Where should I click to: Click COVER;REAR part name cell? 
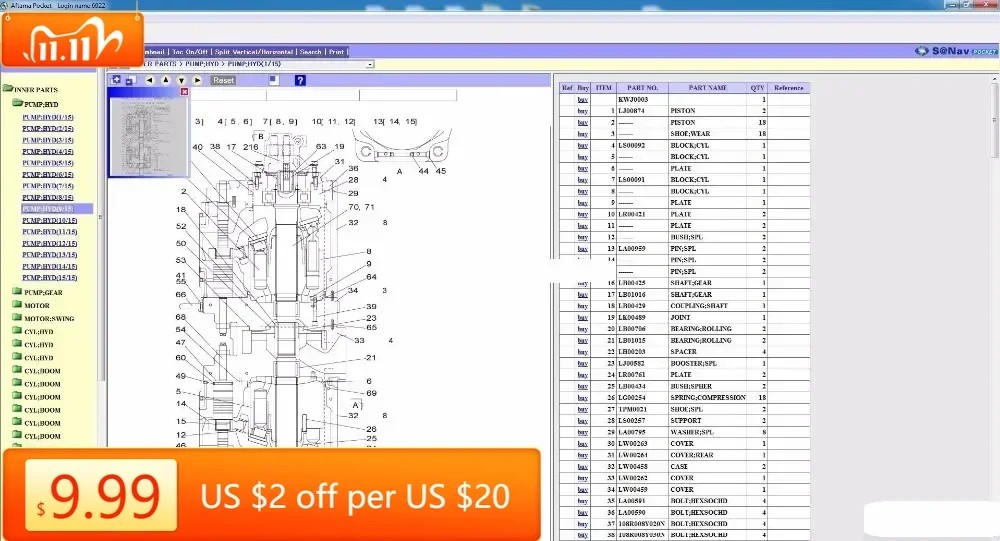coord(707,456)
